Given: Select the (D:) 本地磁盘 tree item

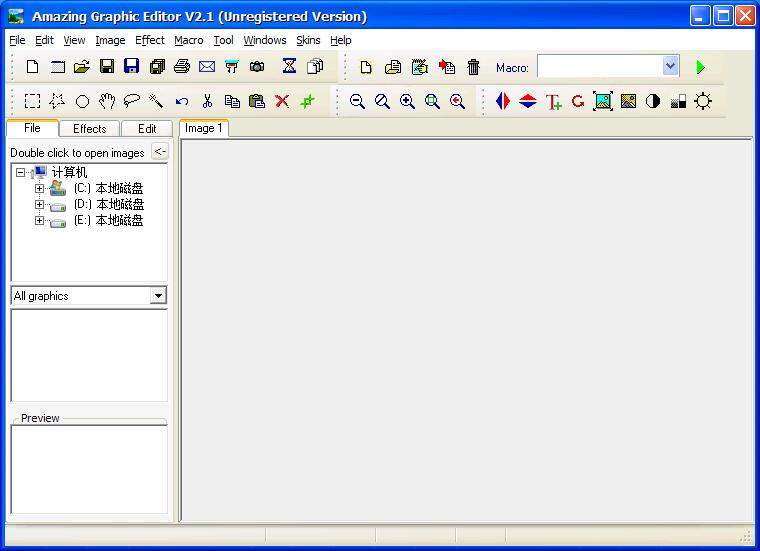Looking at the screenshot, I should point(109,205).
